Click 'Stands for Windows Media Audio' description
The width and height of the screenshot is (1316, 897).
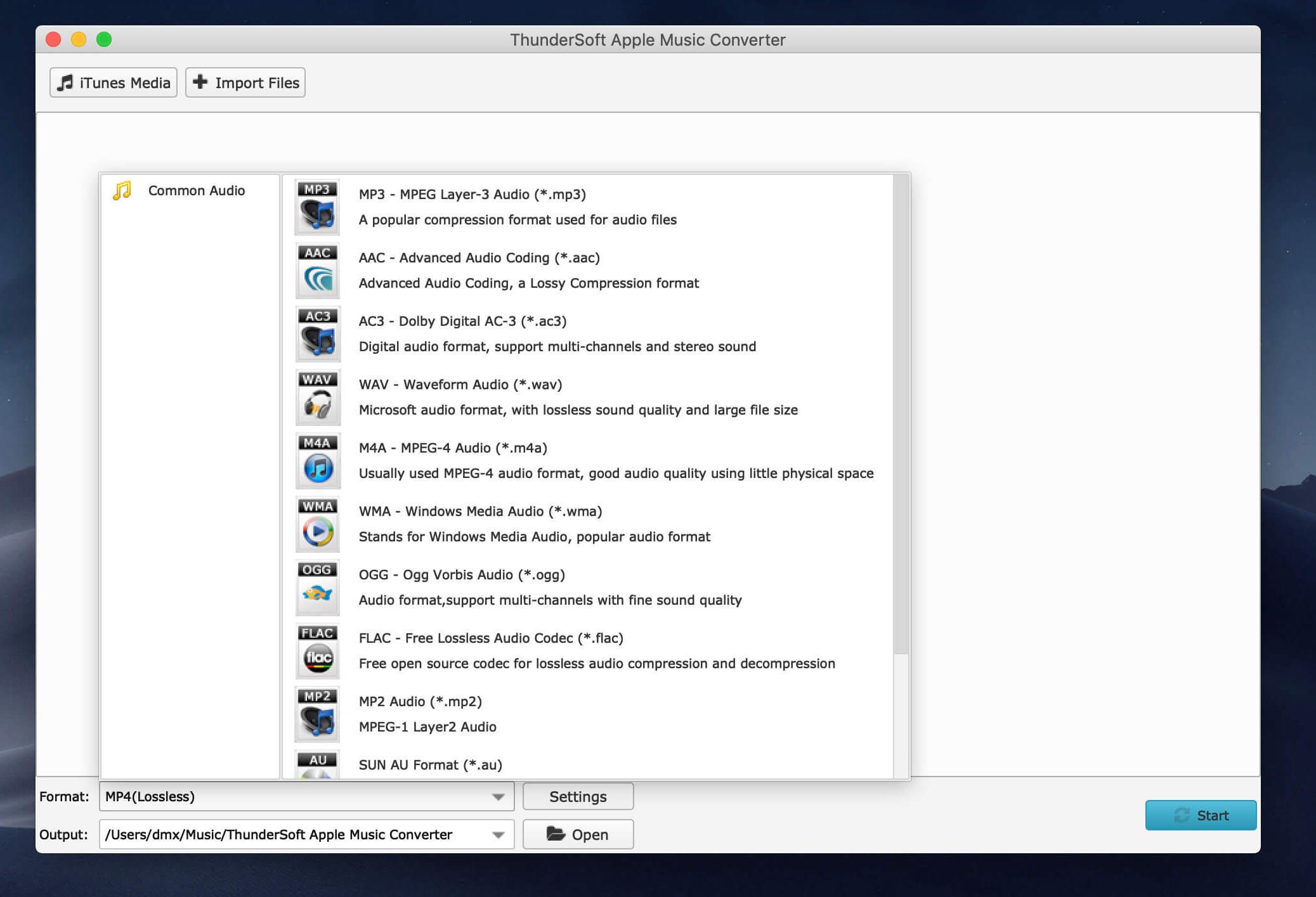tap(535, 536)
